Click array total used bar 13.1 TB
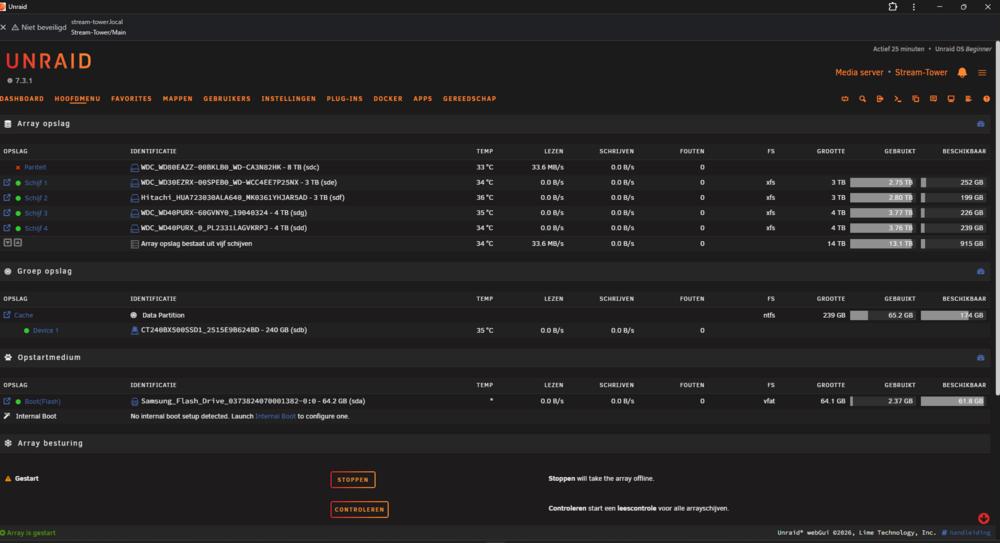 (x=882, y=244)
